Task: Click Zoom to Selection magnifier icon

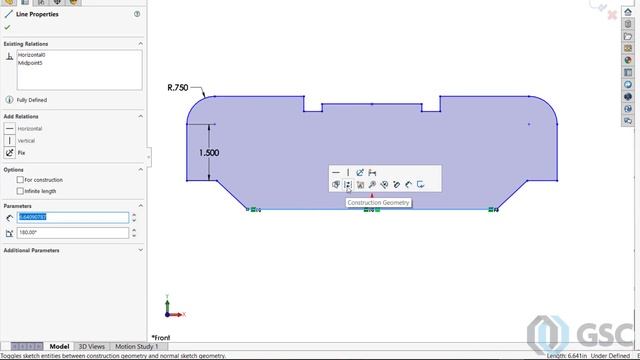Action: pos(372,185)
